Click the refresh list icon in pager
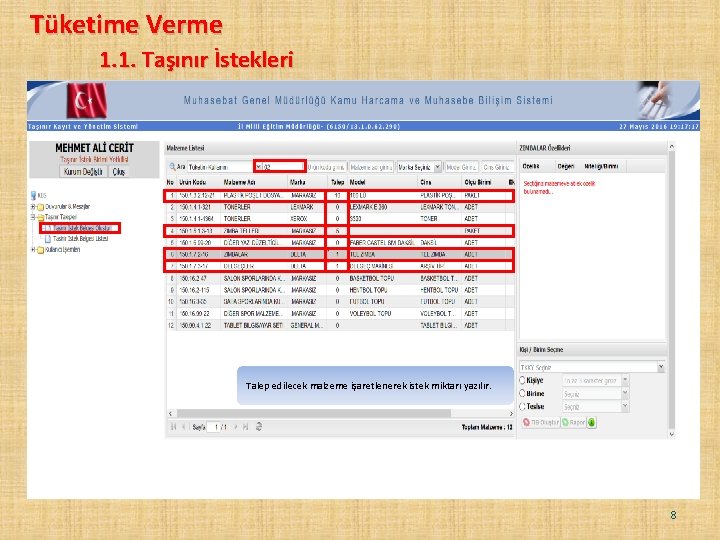 click(259, 427)
